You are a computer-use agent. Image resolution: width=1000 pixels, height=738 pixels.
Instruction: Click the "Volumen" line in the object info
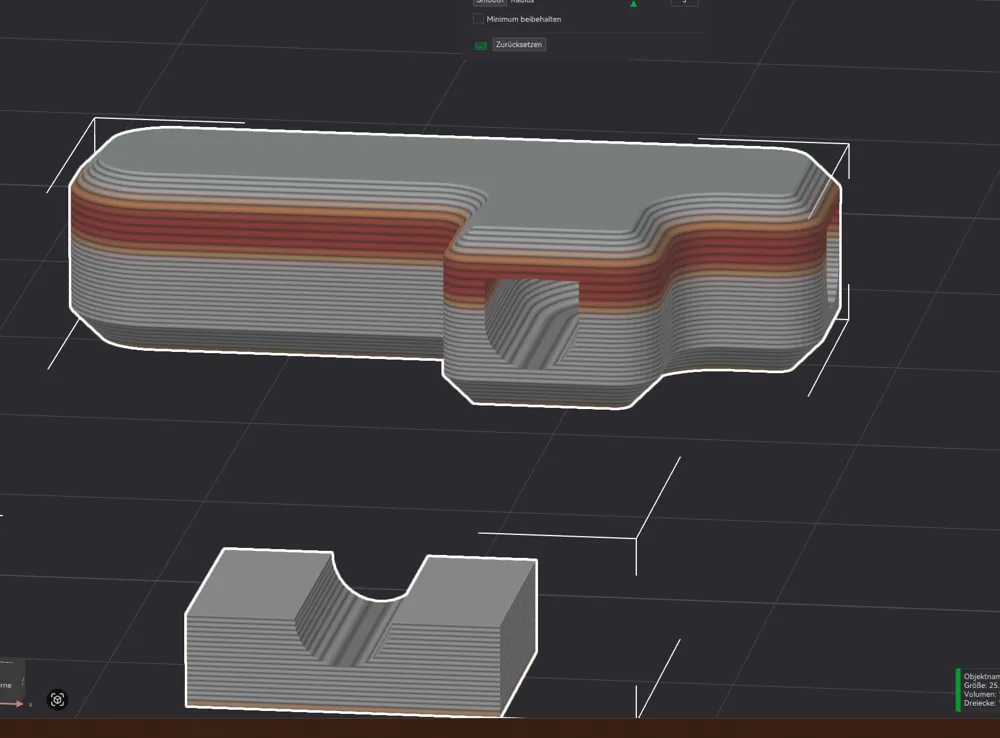pos(981,695)
